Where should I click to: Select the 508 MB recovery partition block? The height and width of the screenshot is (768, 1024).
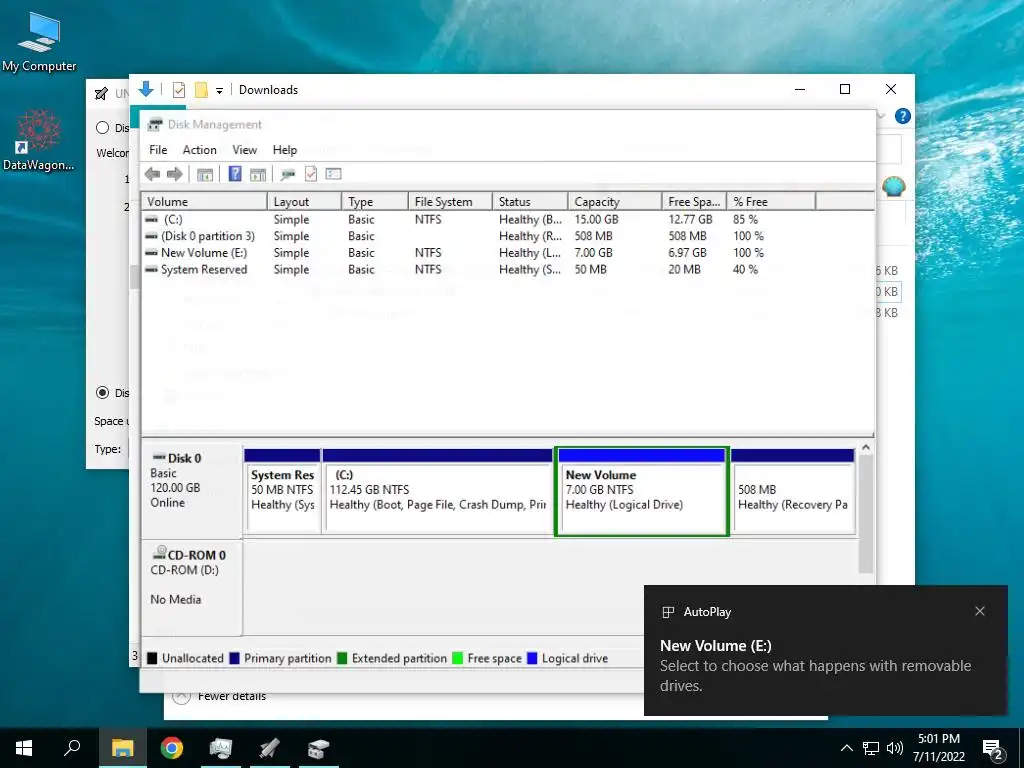(793, 492)
